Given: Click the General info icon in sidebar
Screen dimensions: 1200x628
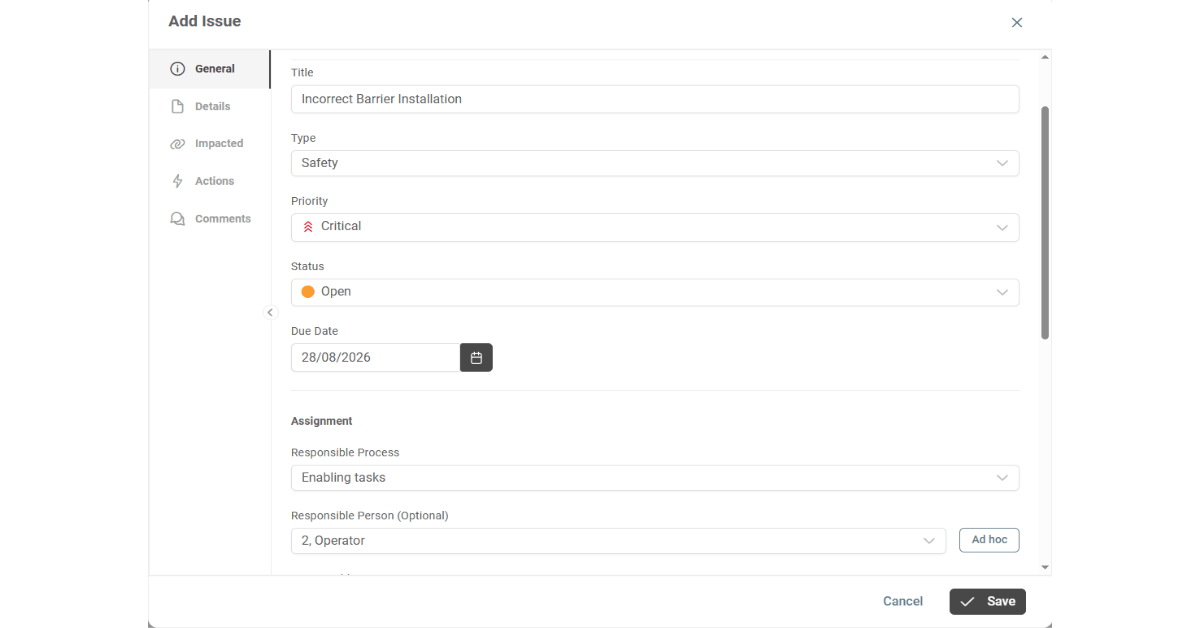Looking at the screenshot, I should (178, 69).
